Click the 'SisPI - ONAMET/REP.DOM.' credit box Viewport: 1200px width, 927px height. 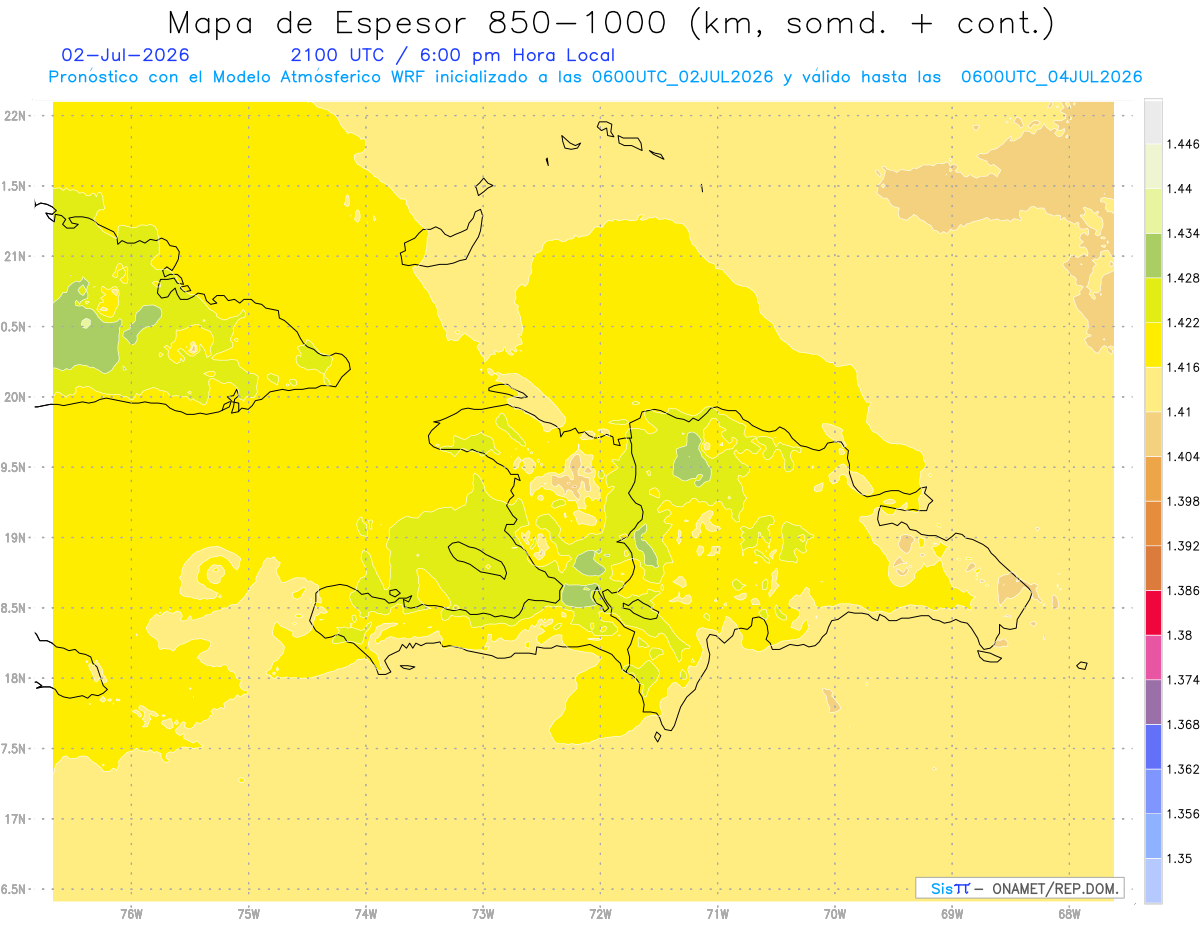click(x=1020, y=888)
